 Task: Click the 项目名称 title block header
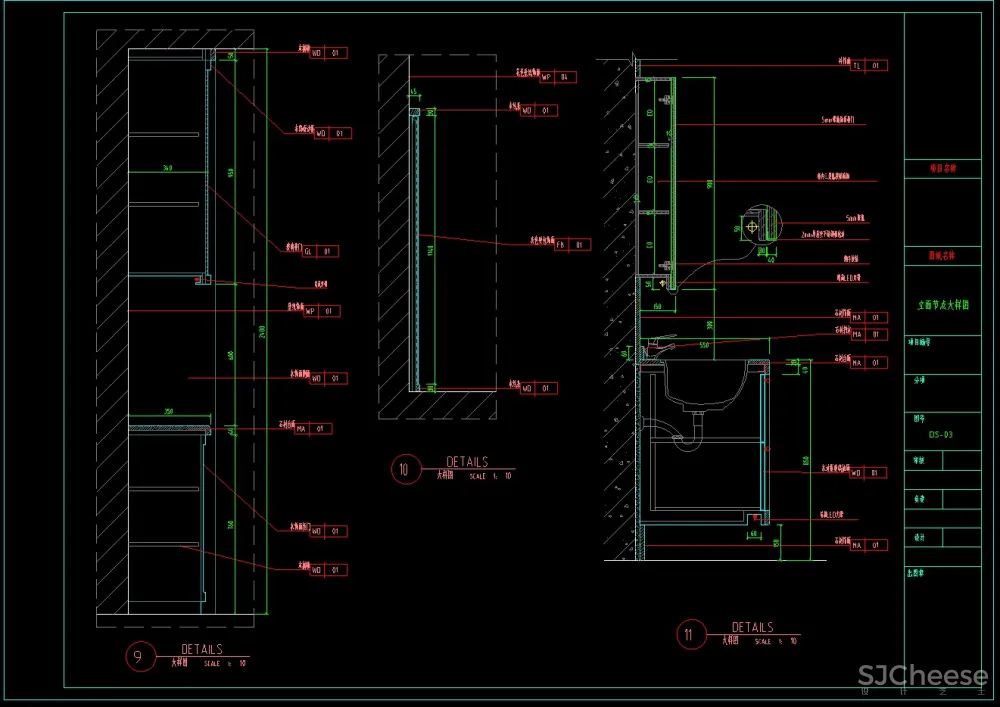(x=943, y=169)
